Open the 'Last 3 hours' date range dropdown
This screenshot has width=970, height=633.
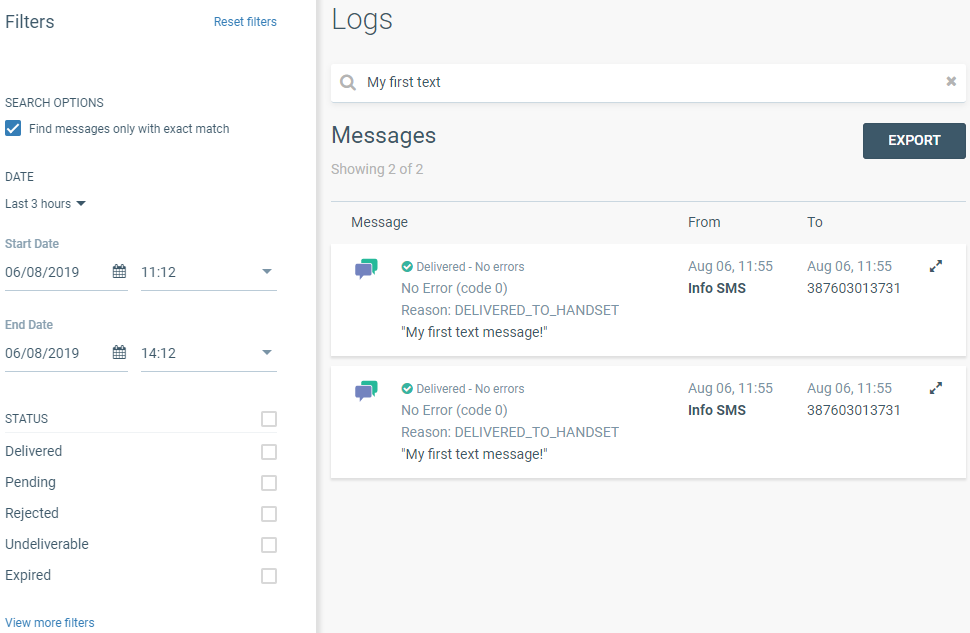pos(46,204)
